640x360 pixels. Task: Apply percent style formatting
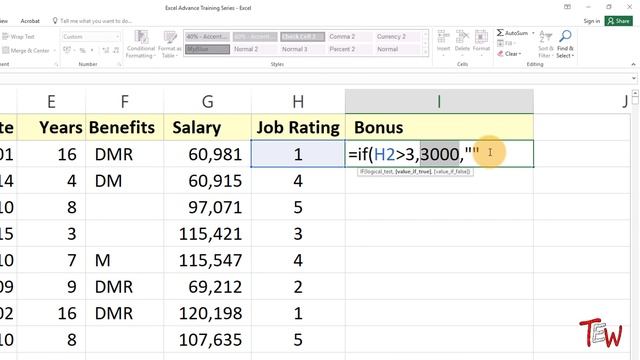pos(82,50)
